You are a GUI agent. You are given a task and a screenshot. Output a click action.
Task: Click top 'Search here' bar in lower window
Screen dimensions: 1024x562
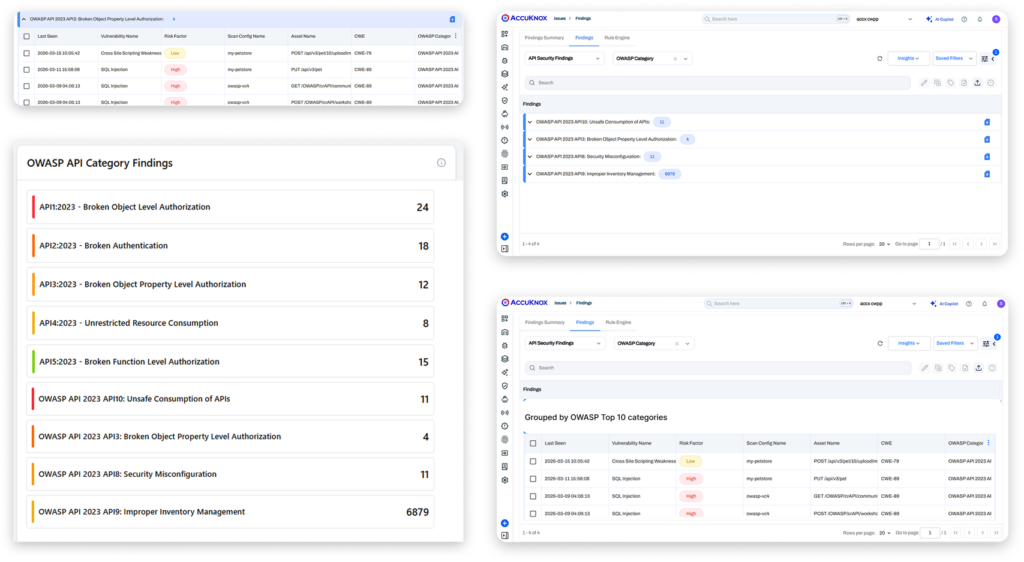(778, 304)
